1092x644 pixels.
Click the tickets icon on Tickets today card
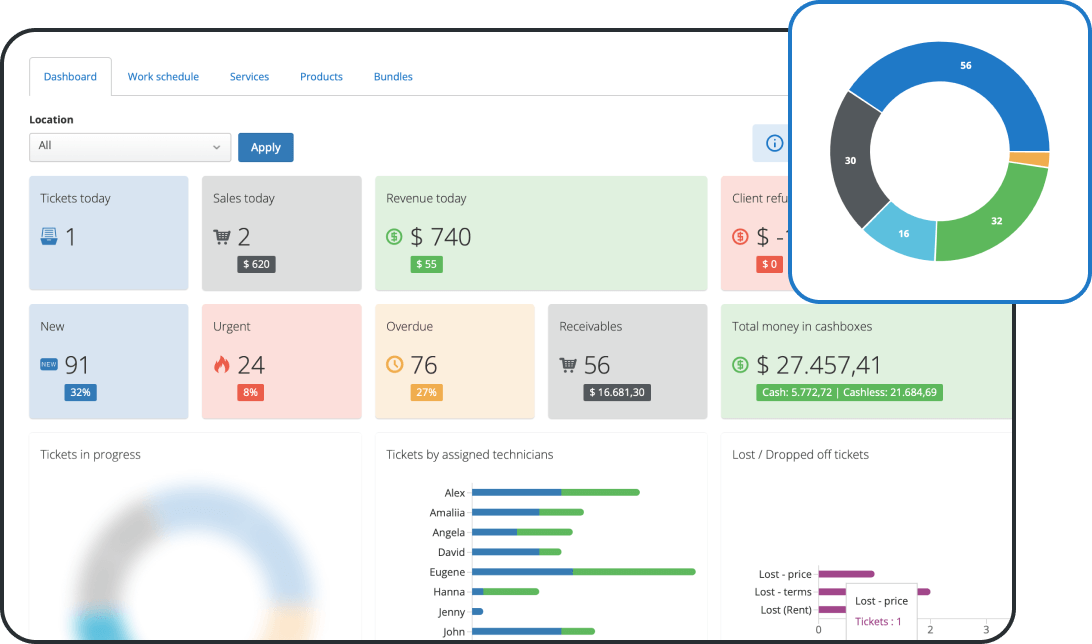[x=48, y=235]
